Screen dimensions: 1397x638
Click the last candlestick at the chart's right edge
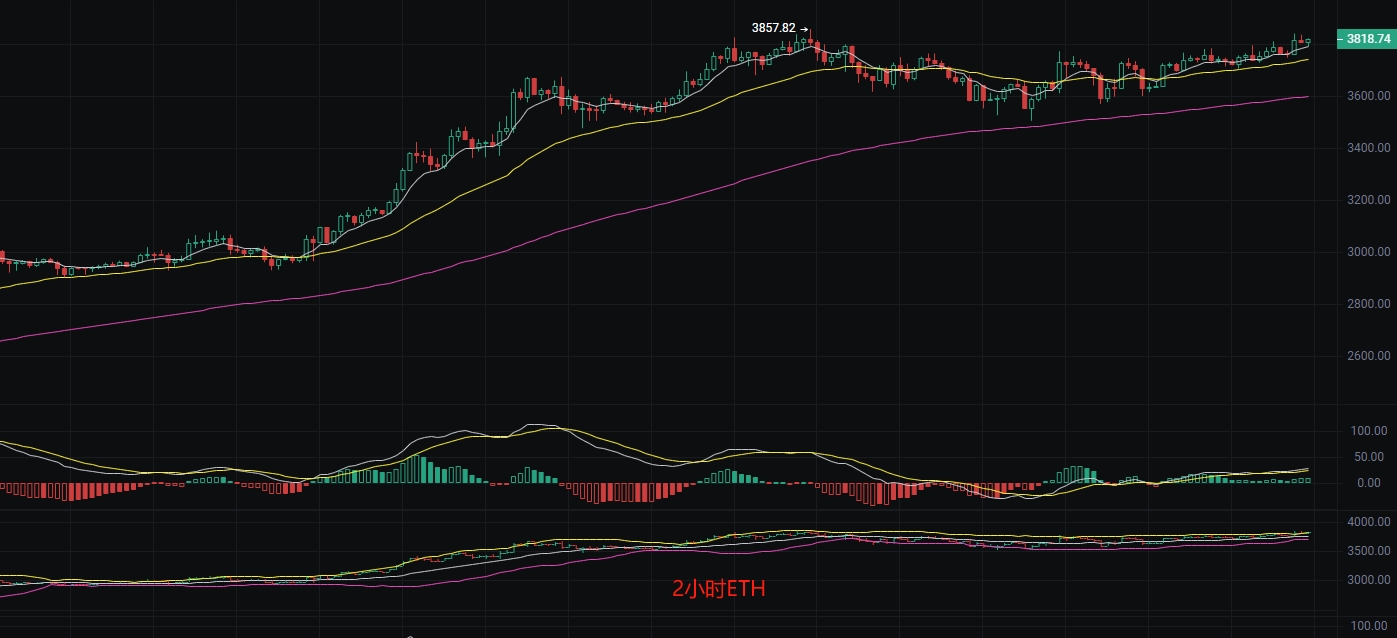[x=1308, y=41]
